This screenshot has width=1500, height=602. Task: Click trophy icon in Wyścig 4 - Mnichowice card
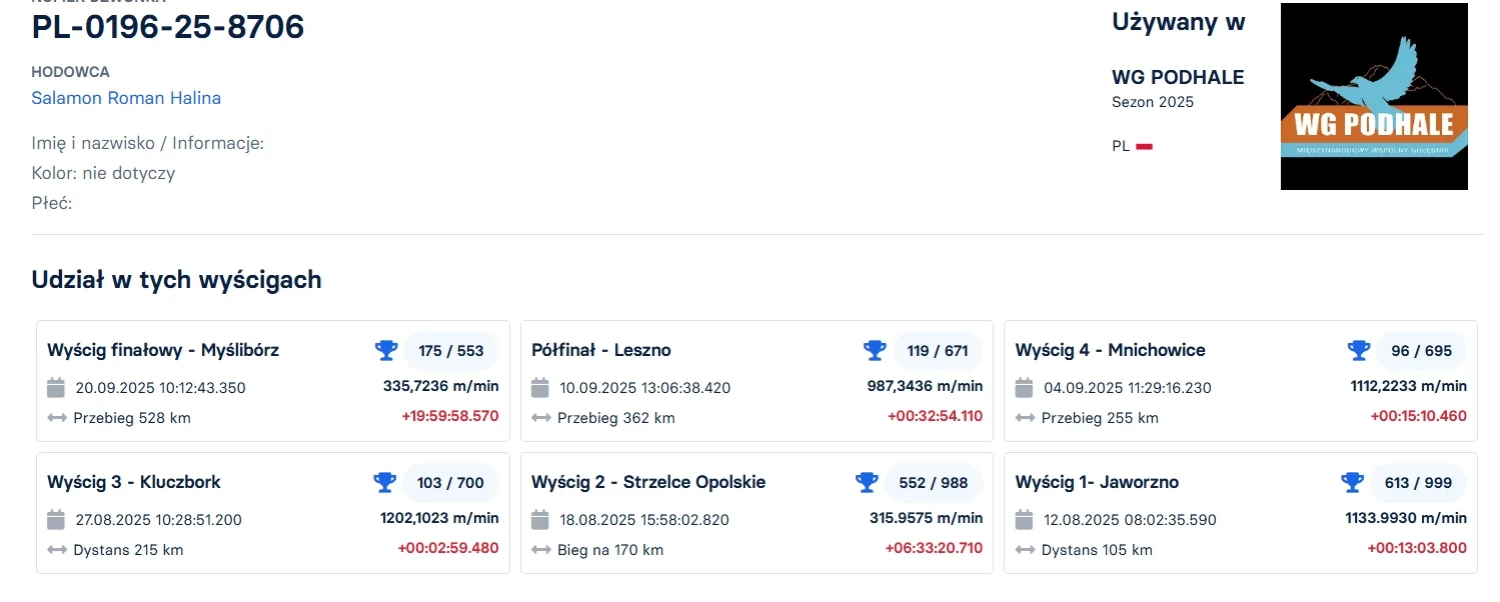1358,350
